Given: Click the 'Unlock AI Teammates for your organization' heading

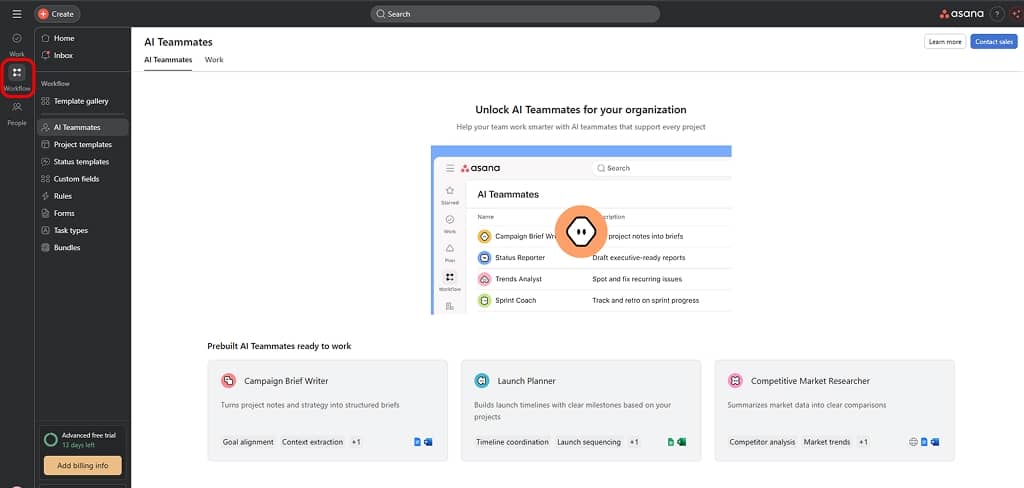Looking at the screenshot, I should [581, 110].
